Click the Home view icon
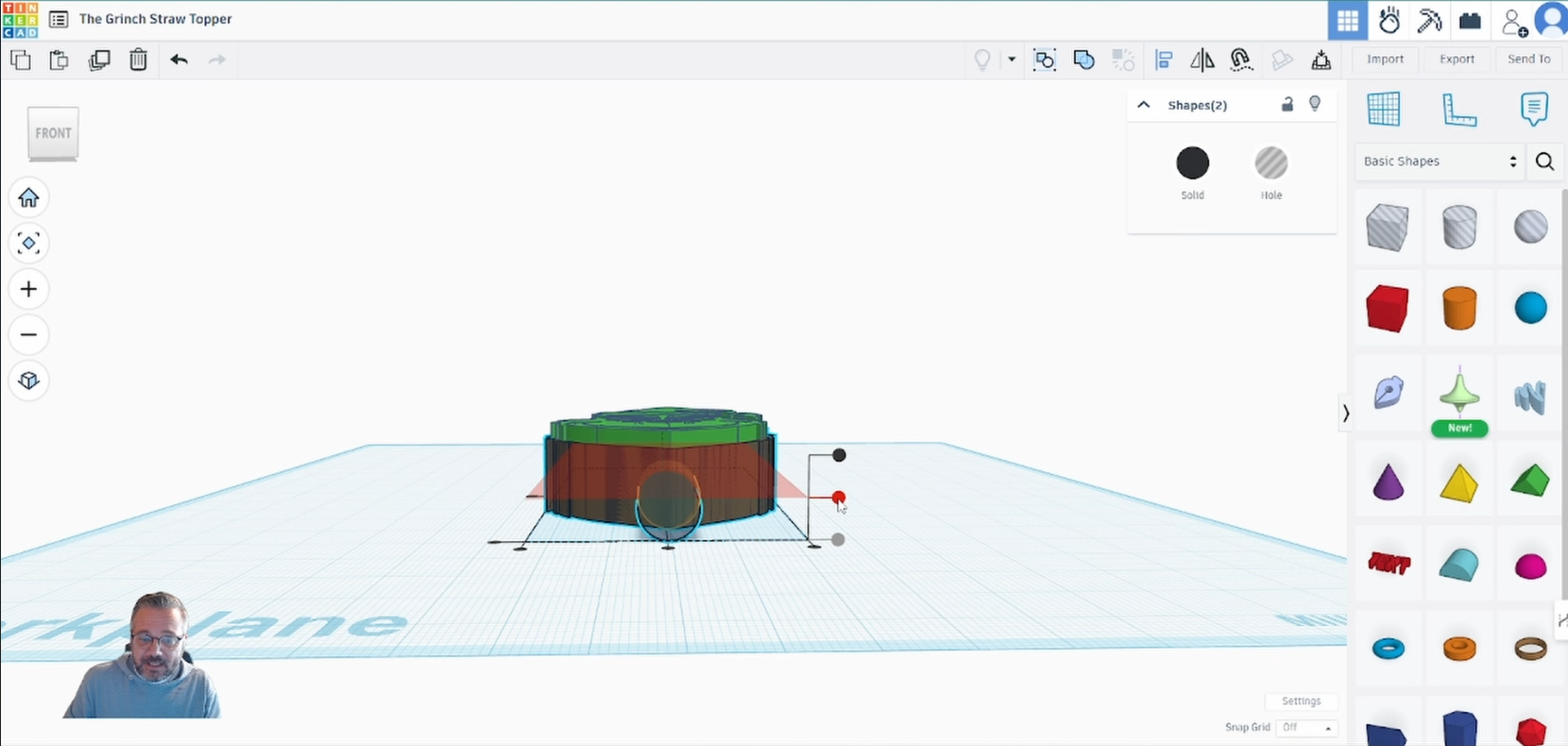Viewport: 1568px width, 746px height. [x=28, y=197]
